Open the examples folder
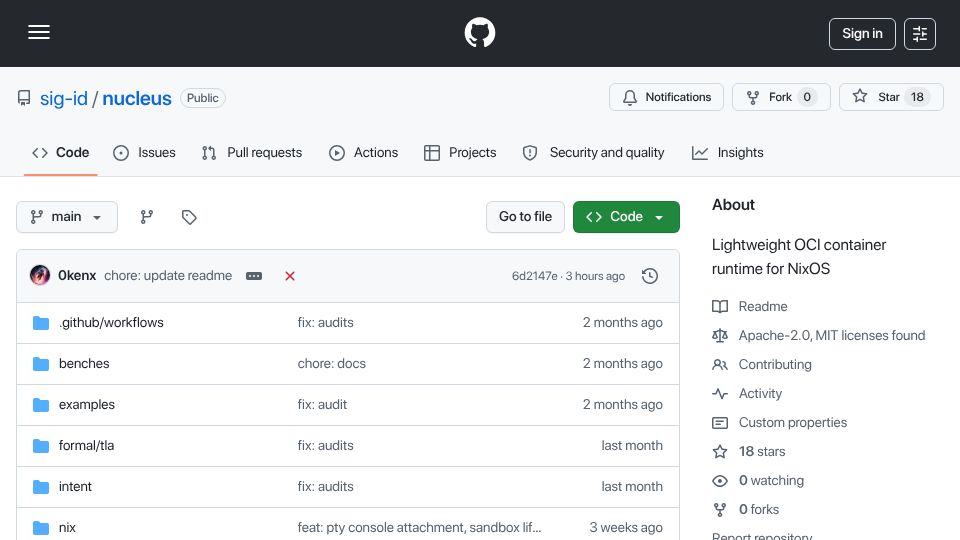This screenshot has height=540, width=960. (87, 405)
